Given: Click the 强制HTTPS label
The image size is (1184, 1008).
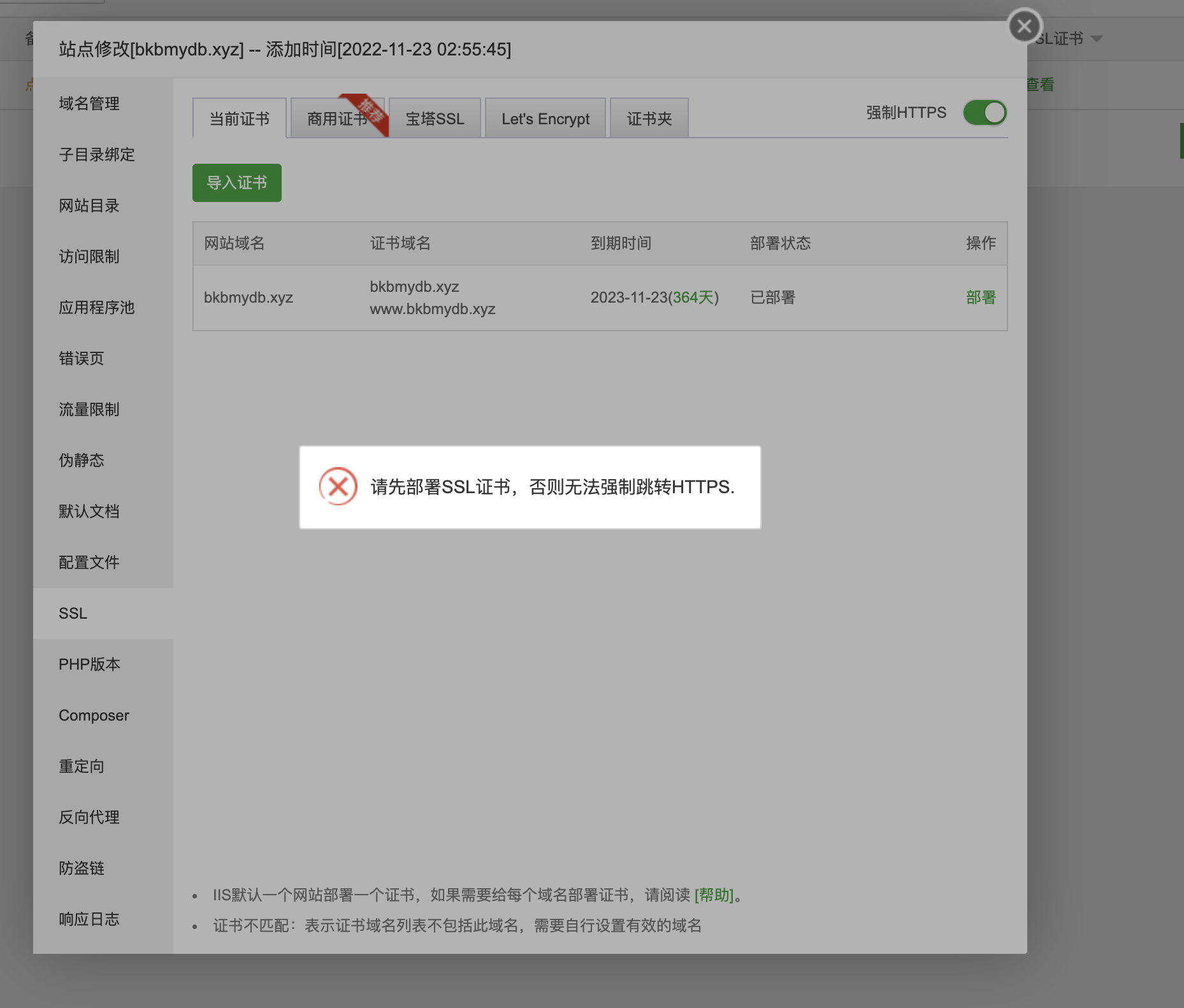Looking at the screenshot, I should 906,113.
